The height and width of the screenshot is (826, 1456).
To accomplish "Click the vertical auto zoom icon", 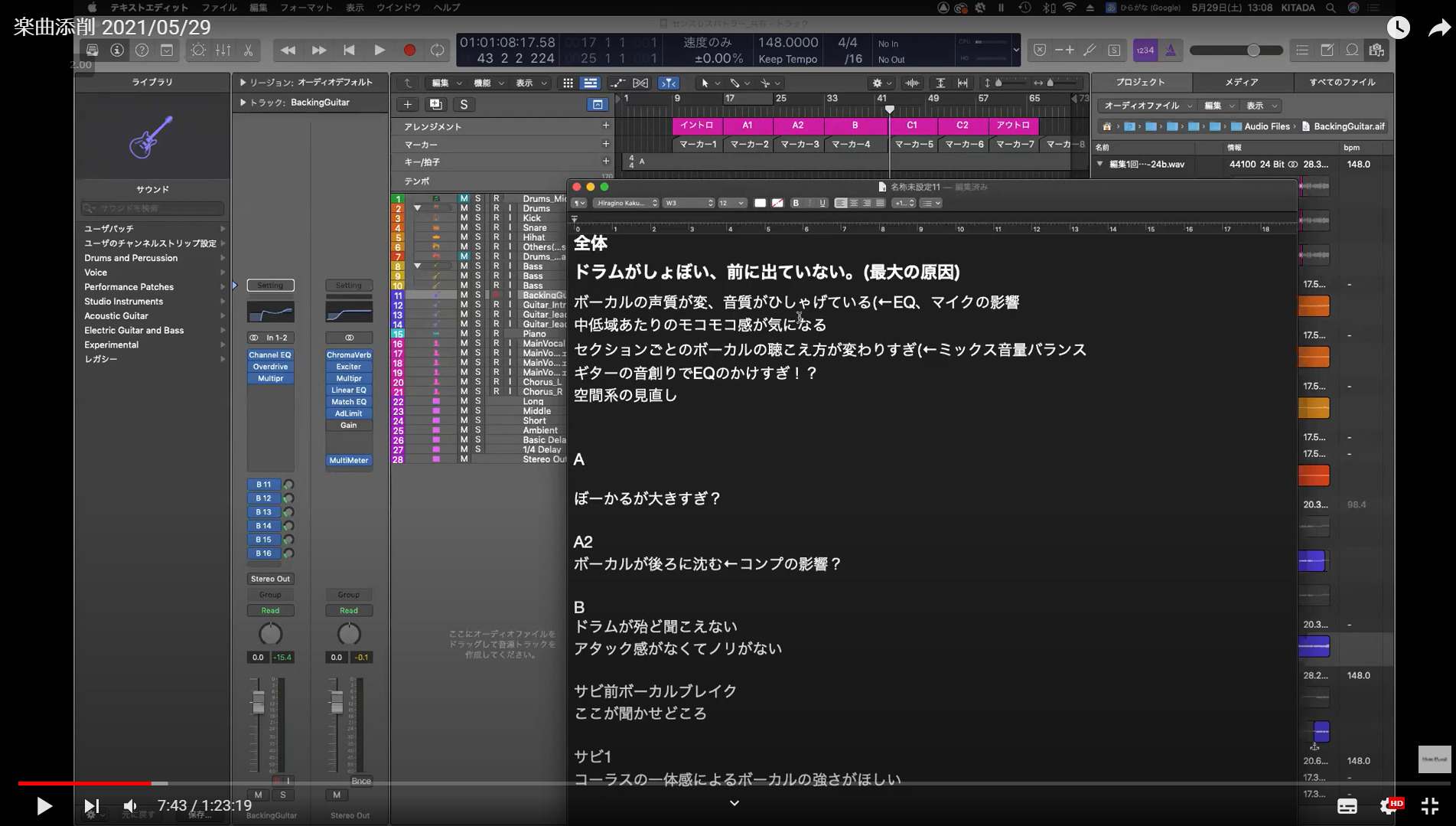I will [x=940, y=83].
